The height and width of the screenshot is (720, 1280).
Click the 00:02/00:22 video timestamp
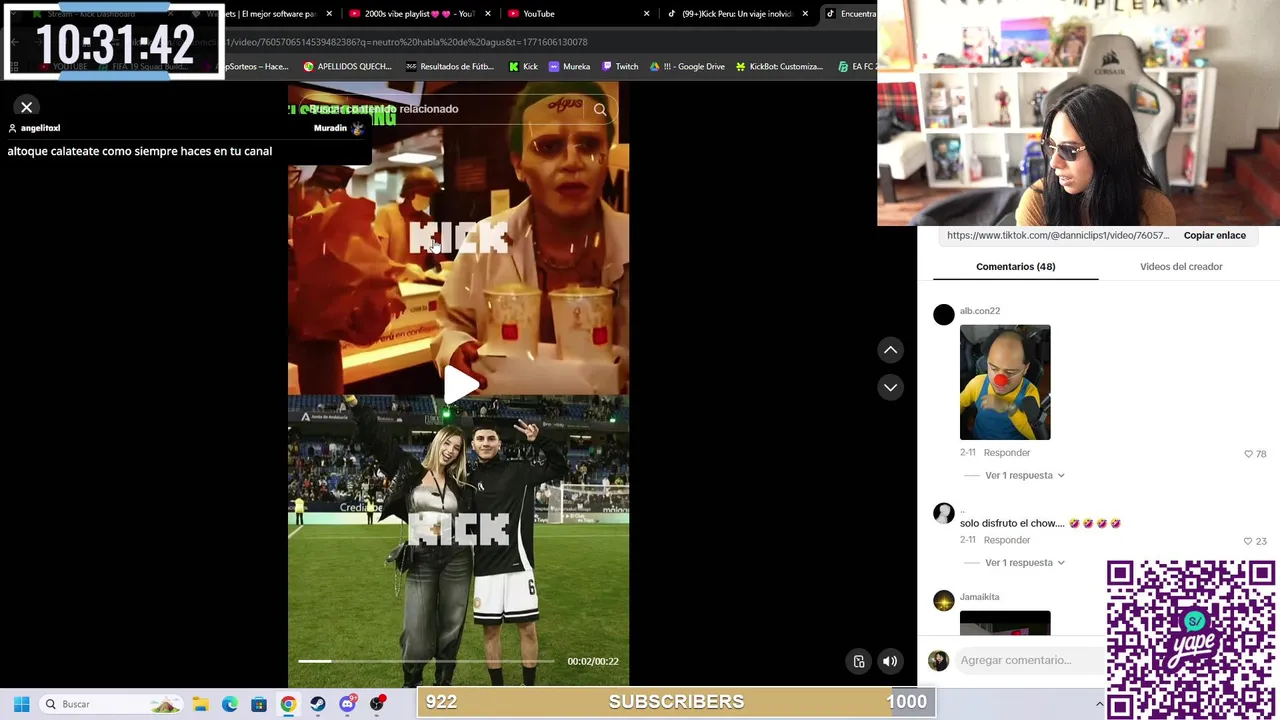593,661
